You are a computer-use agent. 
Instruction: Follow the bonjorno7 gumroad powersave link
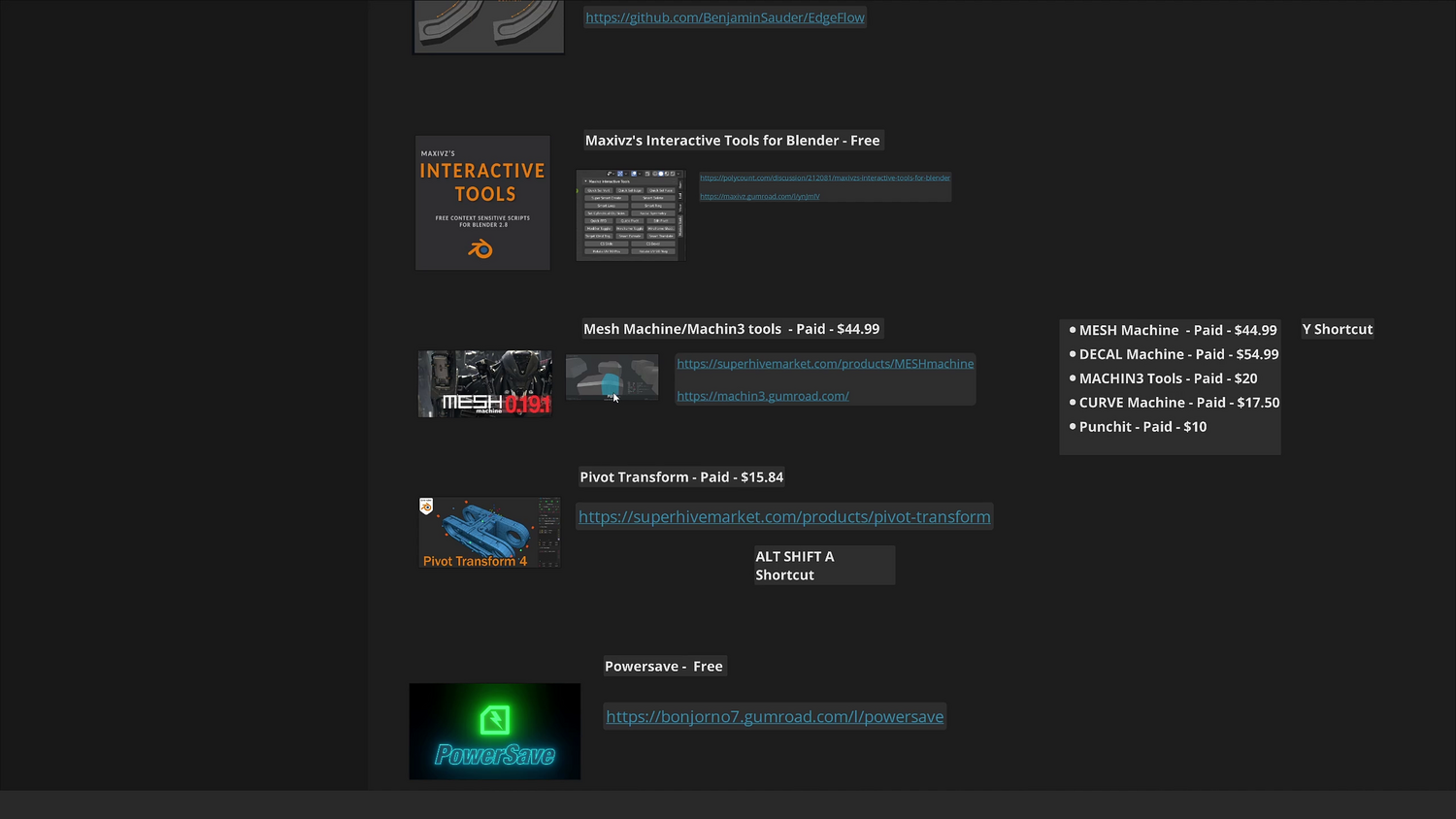pos(775,716)
